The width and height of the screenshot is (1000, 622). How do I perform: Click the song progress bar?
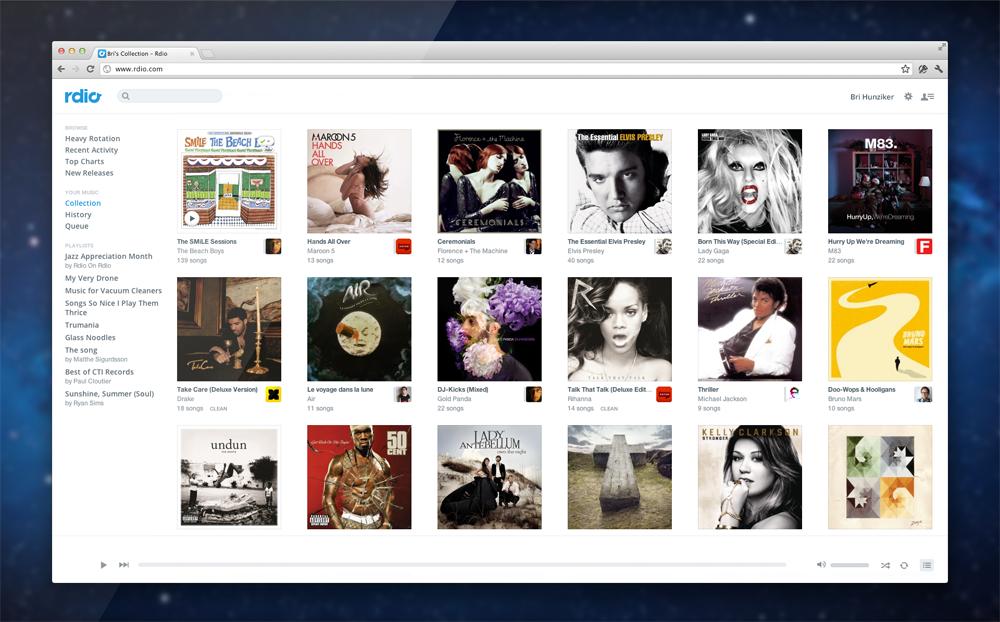(x=462, y=565)
